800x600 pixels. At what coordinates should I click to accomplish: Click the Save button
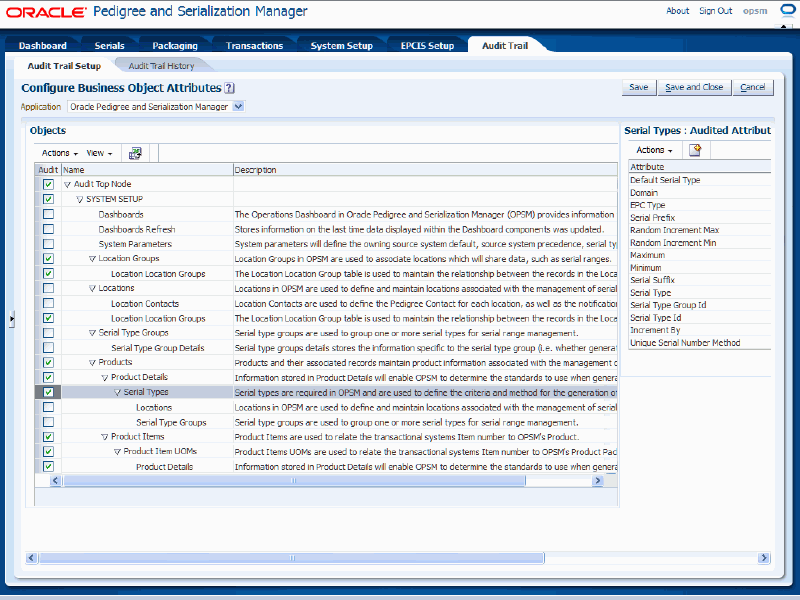coord(638,87)
